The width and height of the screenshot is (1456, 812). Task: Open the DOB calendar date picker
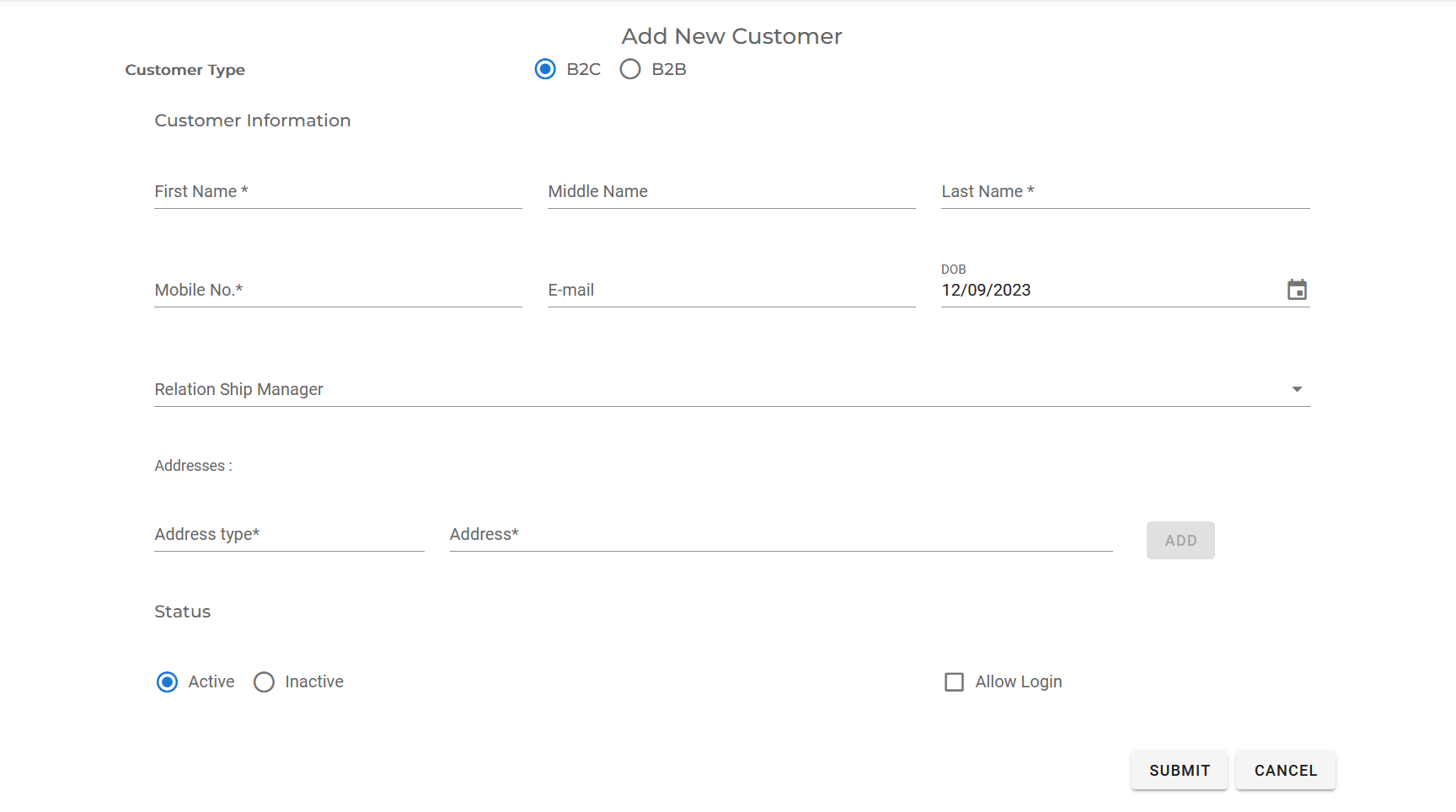click(1297, 289)
